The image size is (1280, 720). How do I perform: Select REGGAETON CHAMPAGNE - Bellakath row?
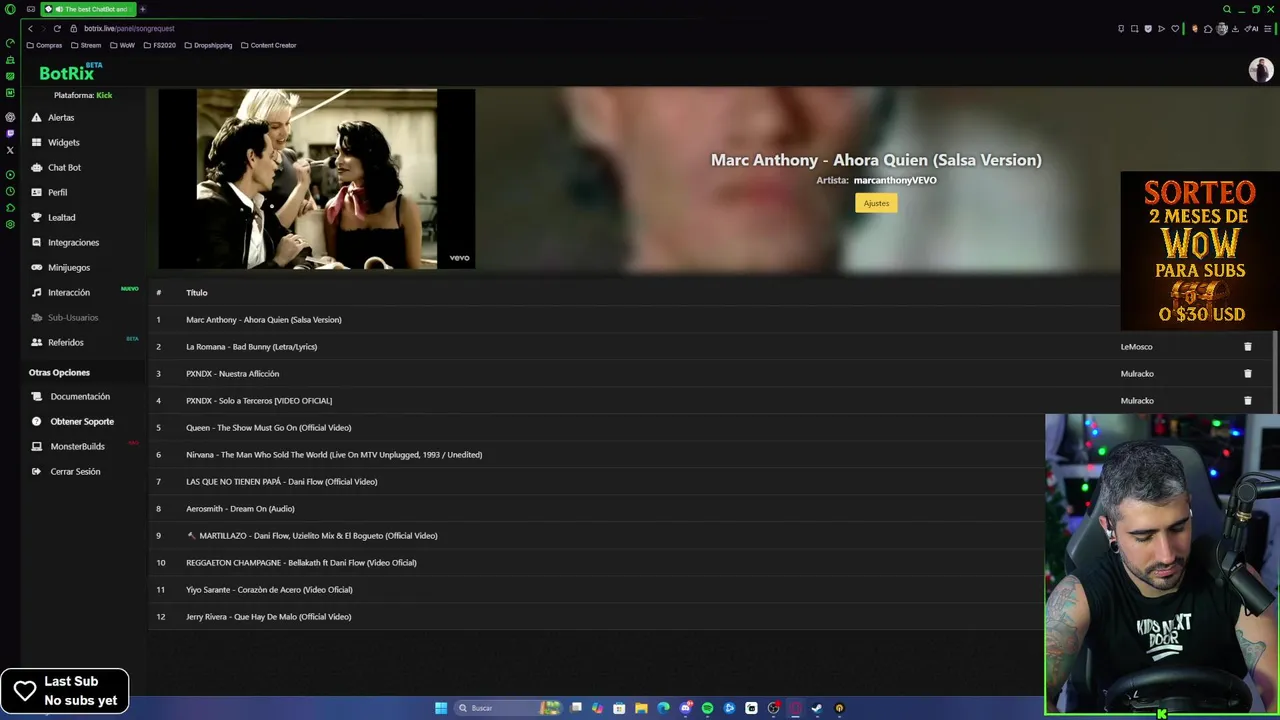pos(596,563)
